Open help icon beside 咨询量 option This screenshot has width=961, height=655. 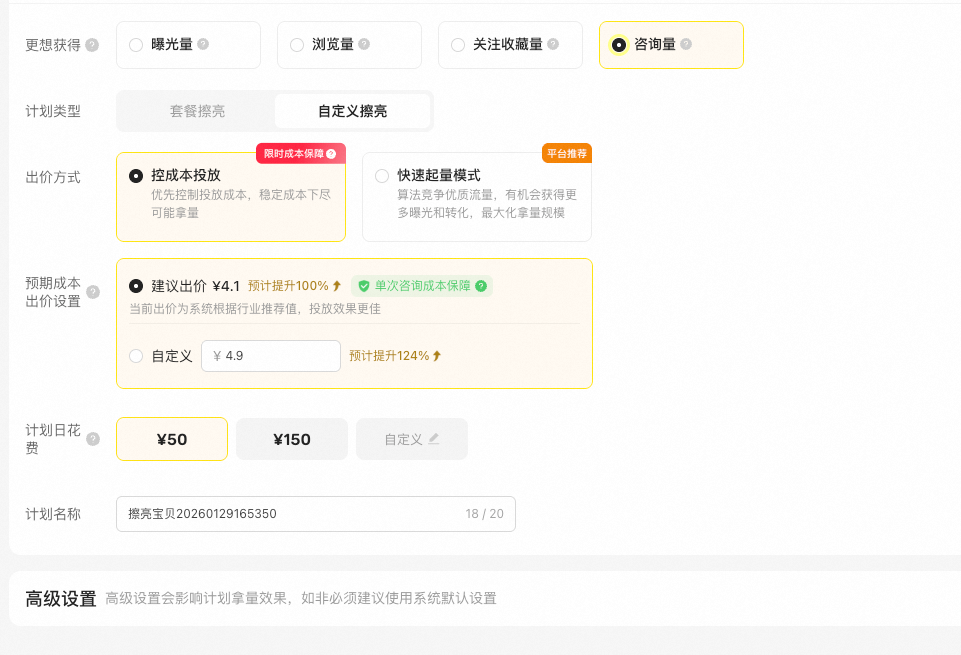686,44
